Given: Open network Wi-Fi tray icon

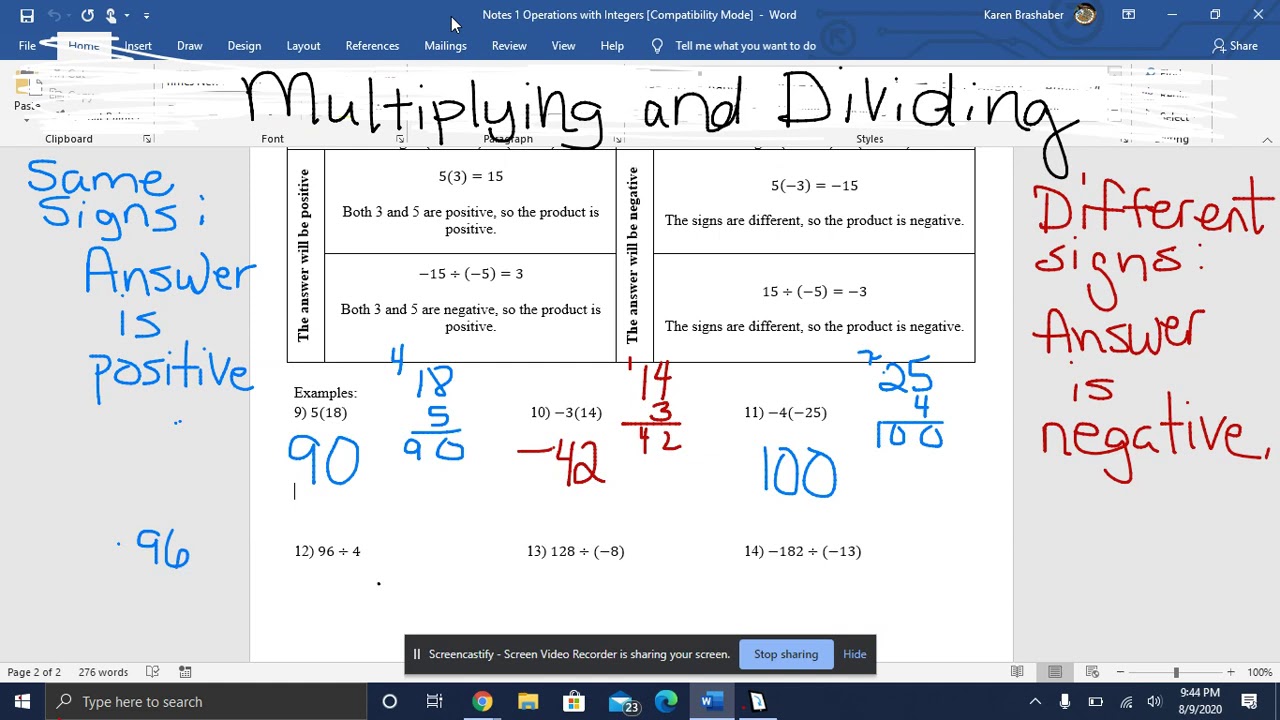Looking at the screenshot, I should point(1126,702).
